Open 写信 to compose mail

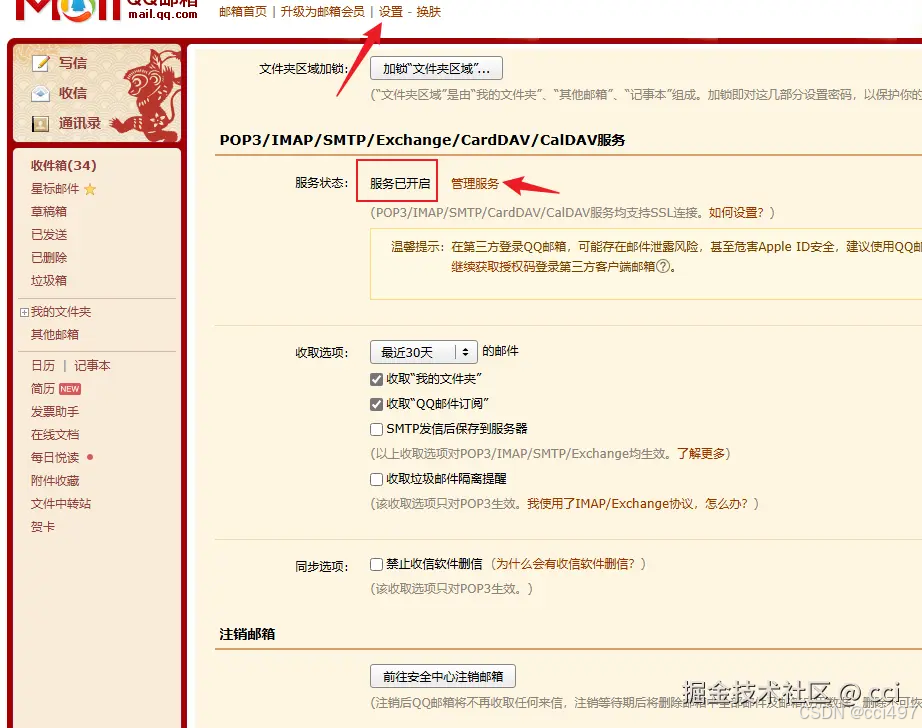click(x=72, y=63)
